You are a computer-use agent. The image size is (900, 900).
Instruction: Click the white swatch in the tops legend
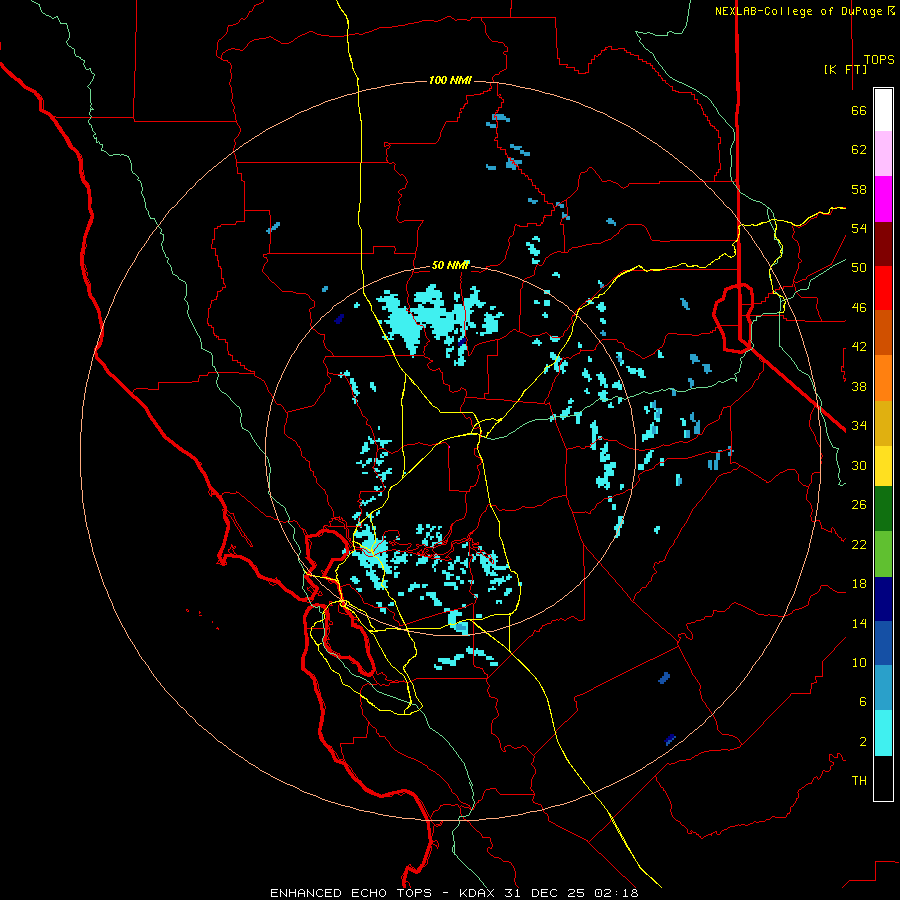[883, 110]
